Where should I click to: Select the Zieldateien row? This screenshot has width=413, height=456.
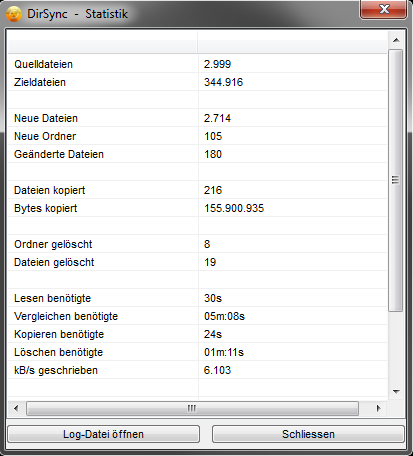[x=197, y=82]
